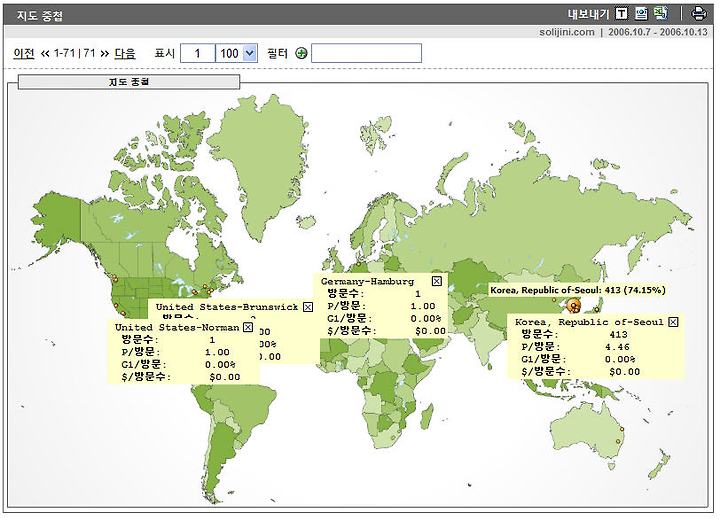Close the United States-Brunswick popup
Screen dimensions: 720x520
click(308, 306)
